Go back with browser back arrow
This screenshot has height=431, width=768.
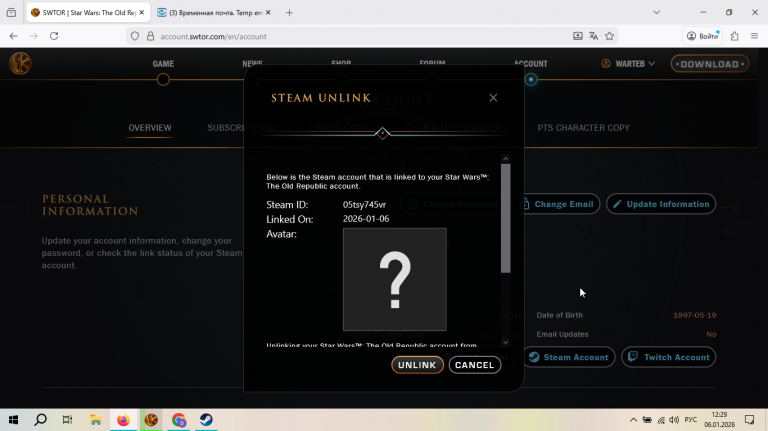pos(14,36)
